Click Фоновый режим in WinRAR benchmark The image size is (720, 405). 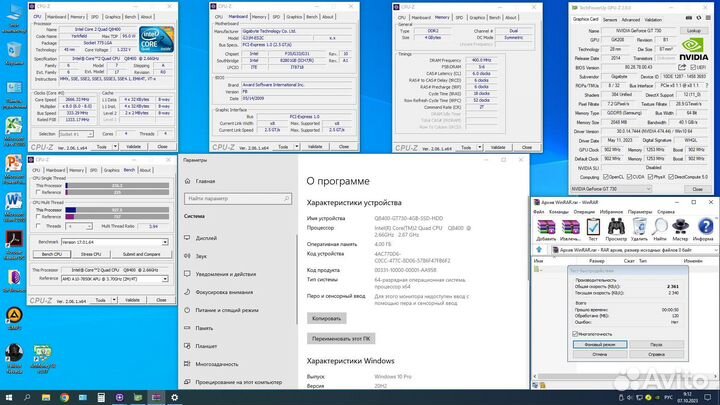(600, 344)
